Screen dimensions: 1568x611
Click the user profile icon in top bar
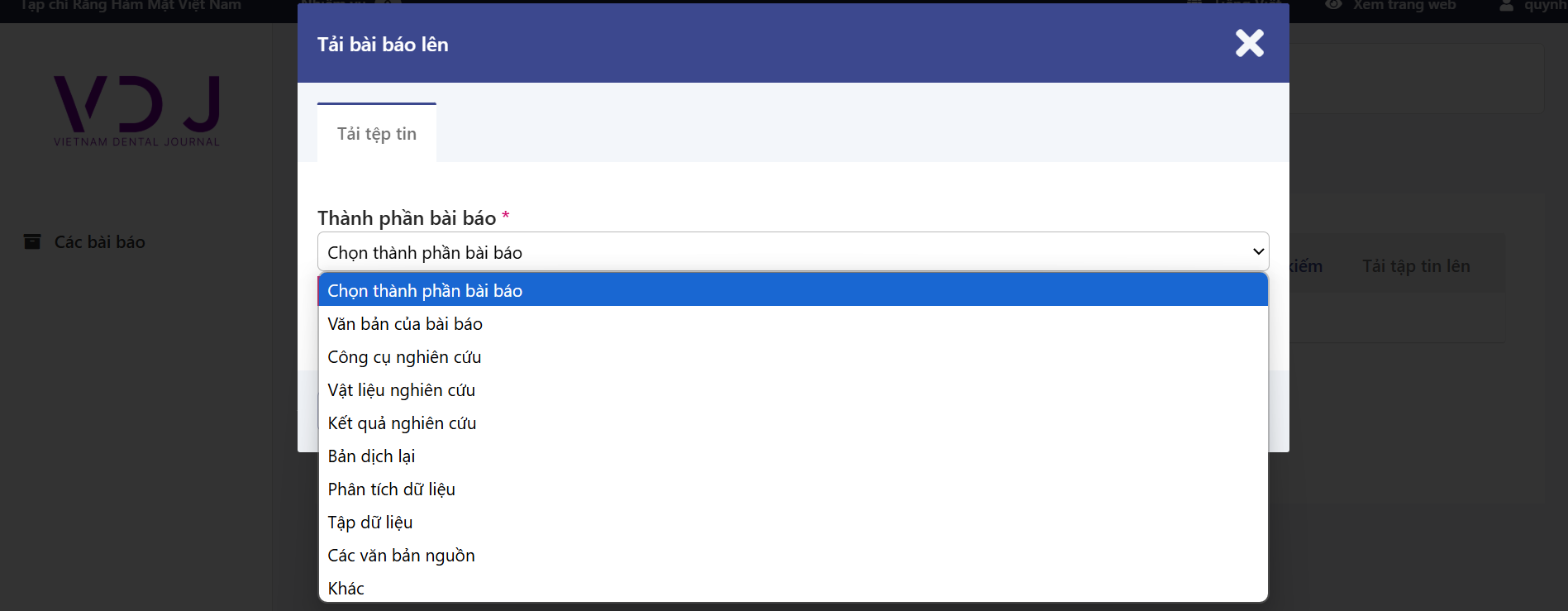1507,5
